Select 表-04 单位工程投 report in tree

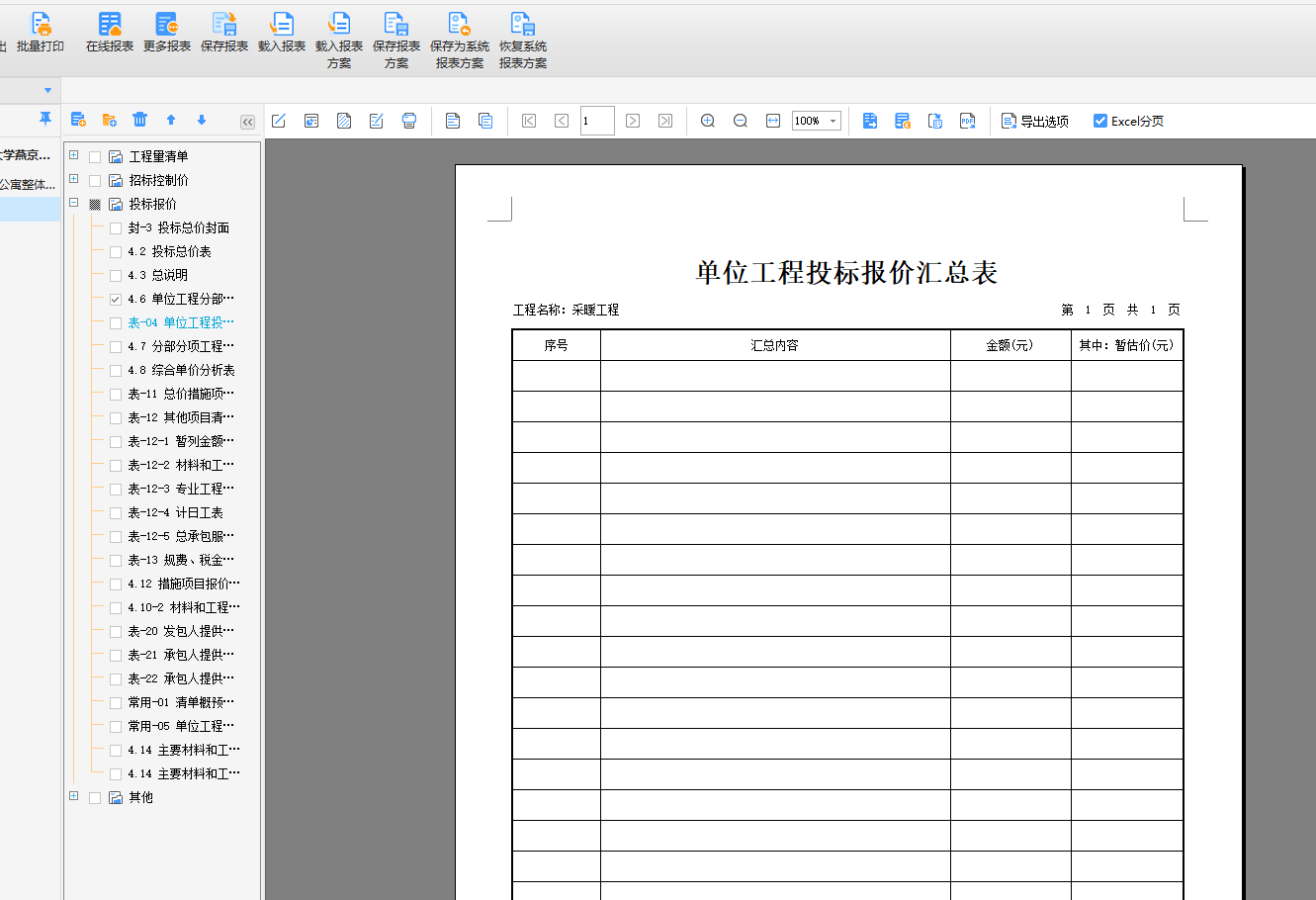click(181, 322)
